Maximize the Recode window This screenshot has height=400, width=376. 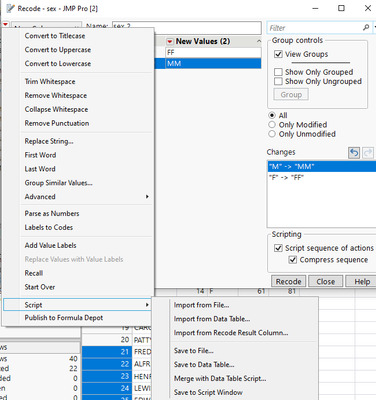click(341, 8)
